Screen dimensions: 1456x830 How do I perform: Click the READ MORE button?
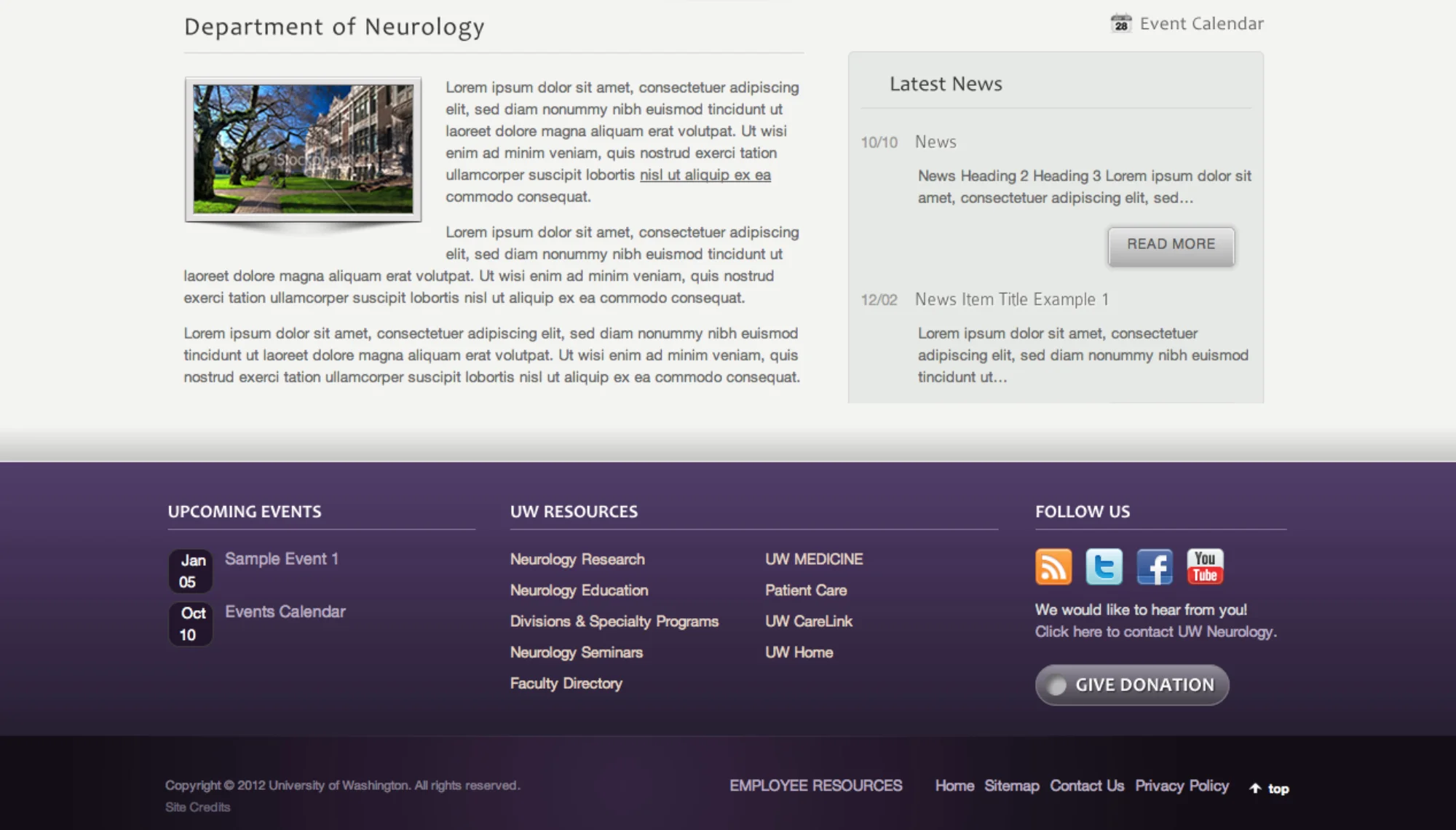point(1171,245)
